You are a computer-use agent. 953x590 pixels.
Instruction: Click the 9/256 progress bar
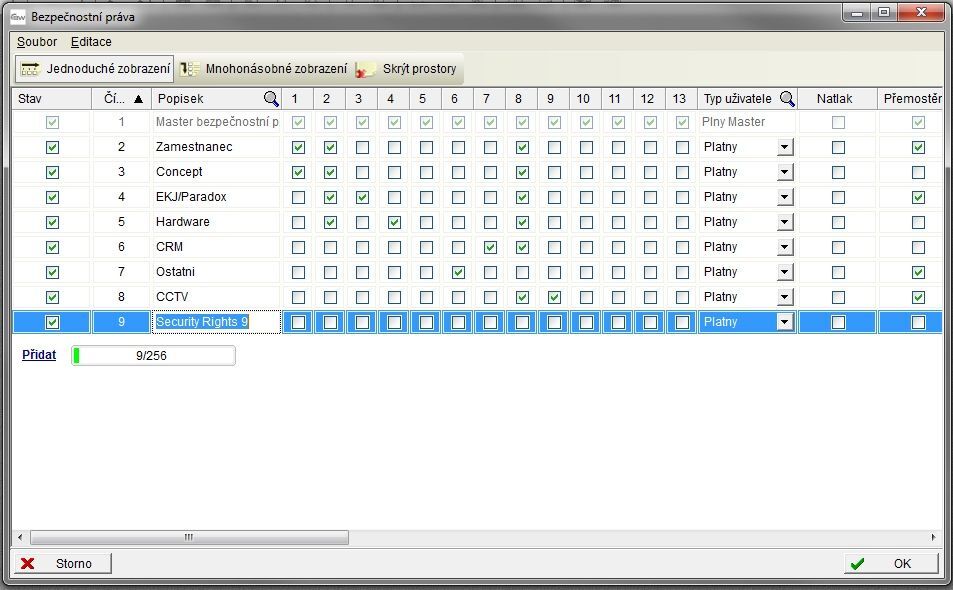pyautogui.click(x=153, y=355)
